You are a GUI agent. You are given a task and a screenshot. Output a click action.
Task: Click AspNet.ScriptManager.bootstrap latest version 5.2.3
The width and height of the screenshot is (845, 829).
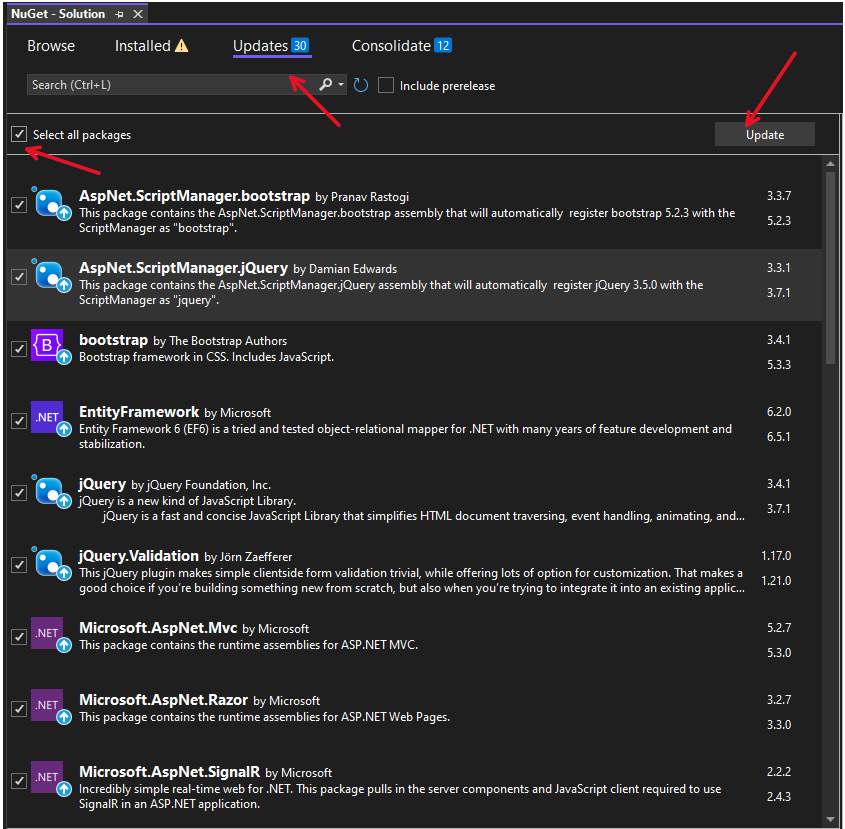coord(779,220)
